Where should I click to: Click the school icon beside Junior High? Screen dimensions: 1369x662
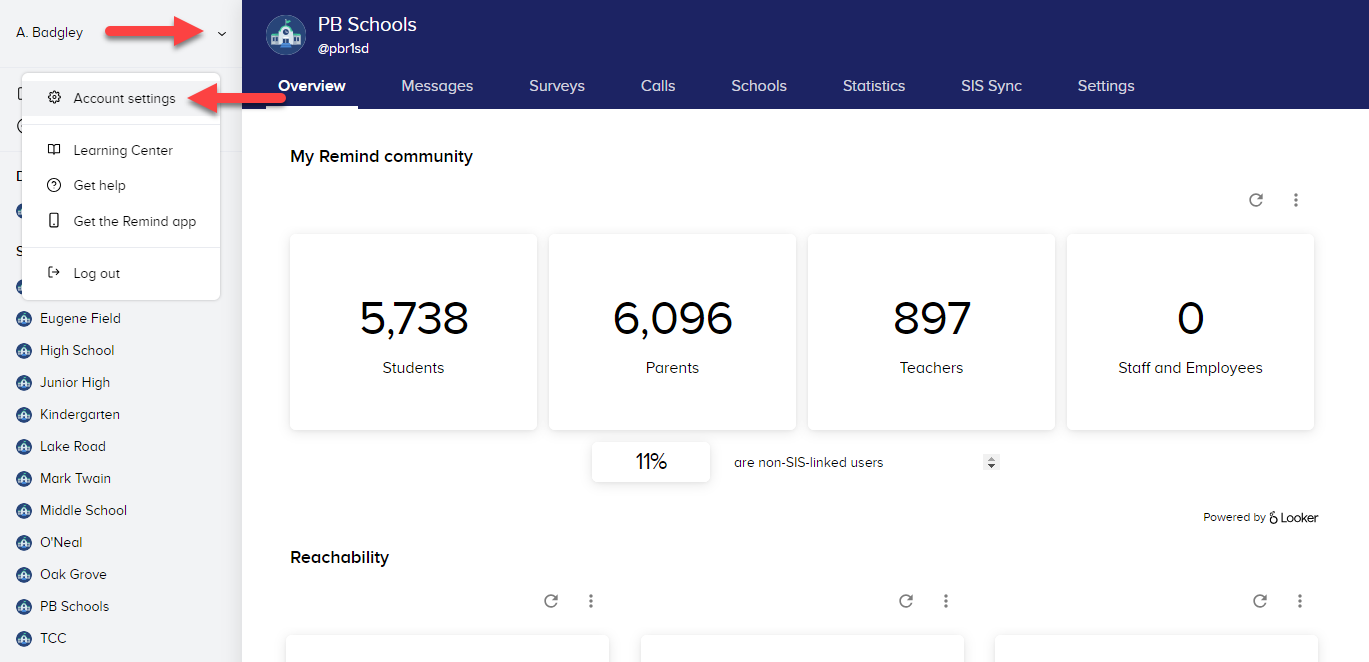pyautogui.click(x=24, y=383)
